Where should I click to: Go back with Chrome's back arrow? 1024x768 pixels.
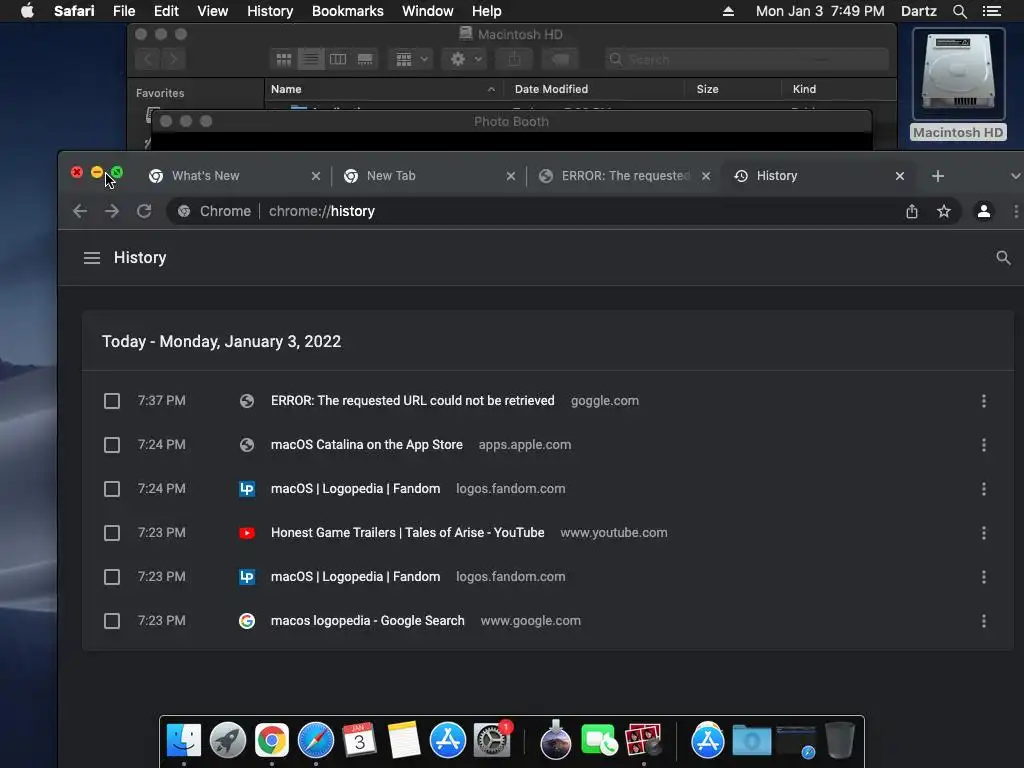(x=80, y=211)
